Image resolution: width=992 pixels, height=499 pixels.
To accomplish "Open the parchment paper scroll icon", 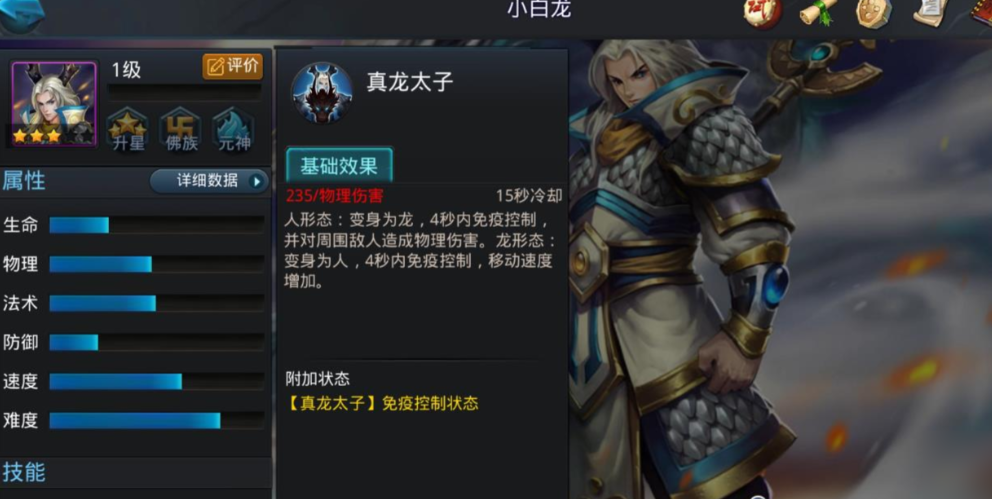I will pyautogui.click(x=930, y=12).
